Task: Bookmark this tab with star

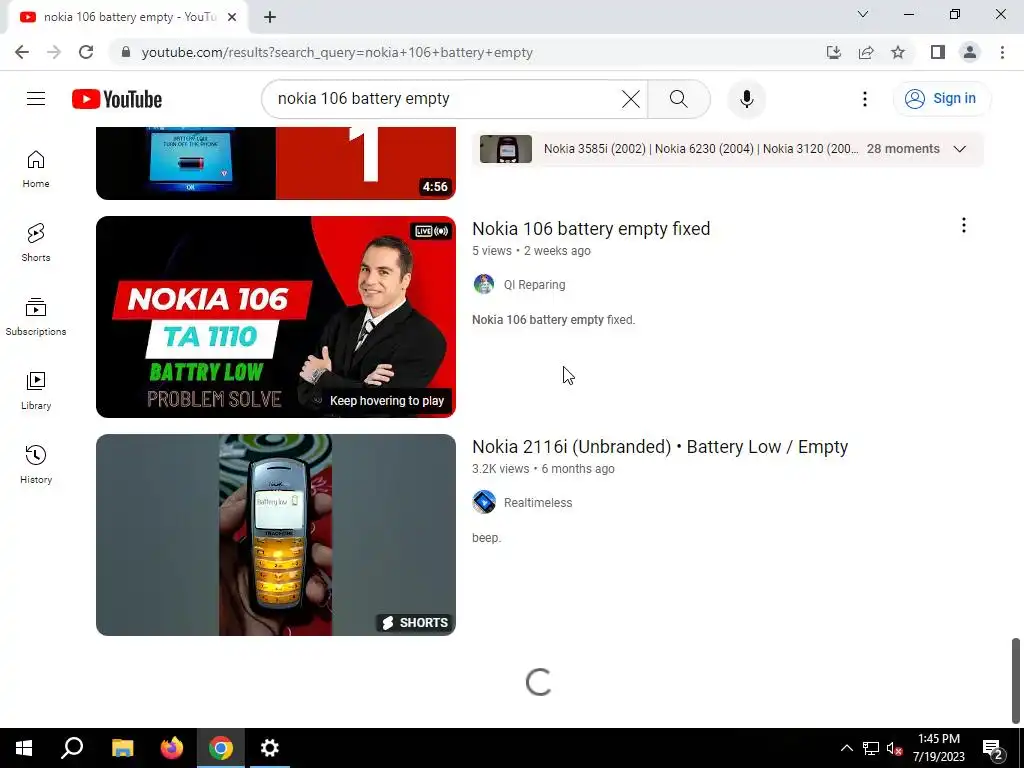Action: (898, 52)
